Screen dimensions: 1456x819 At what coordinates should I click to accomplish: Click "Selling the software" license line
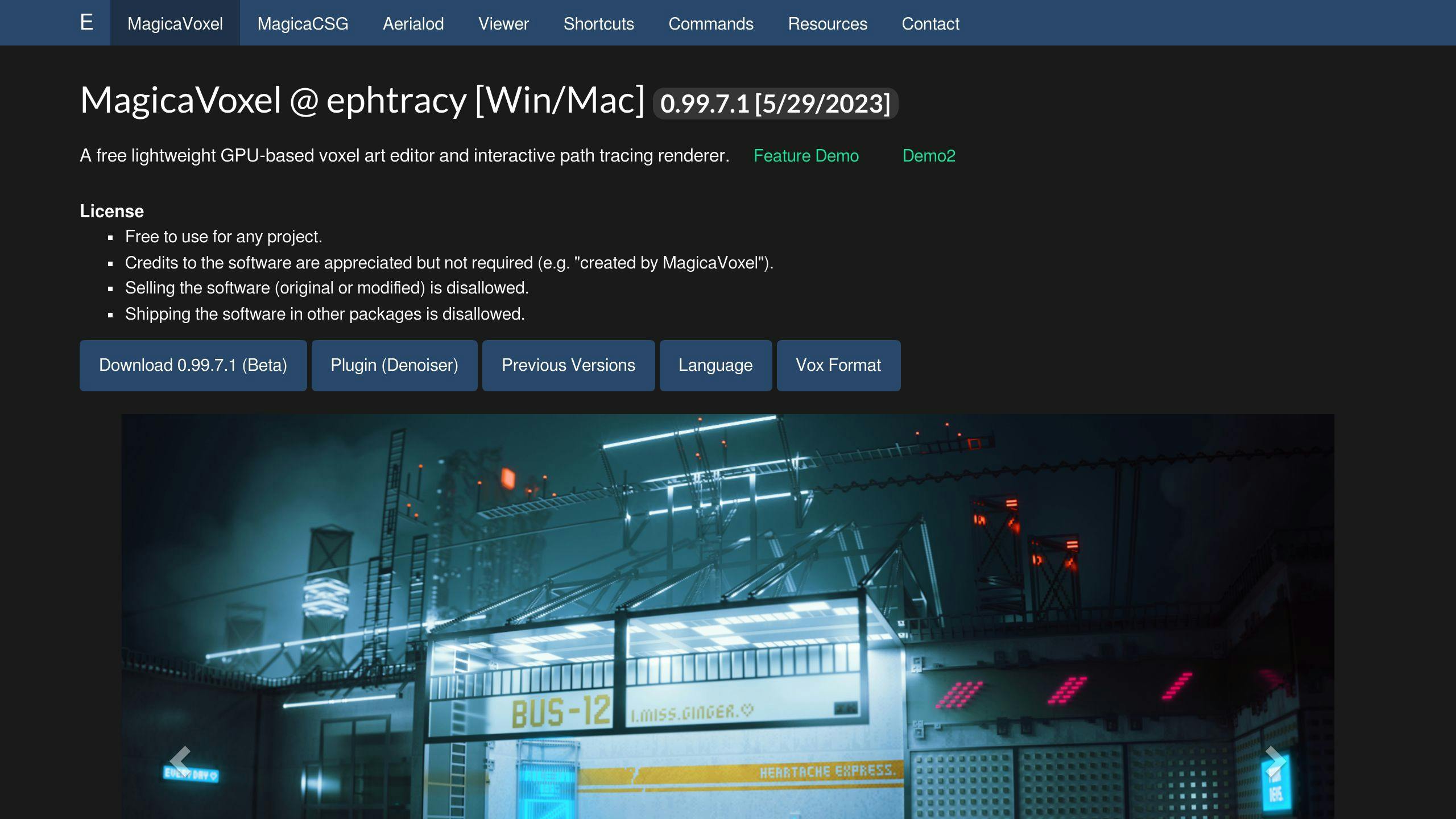(327, 288)
